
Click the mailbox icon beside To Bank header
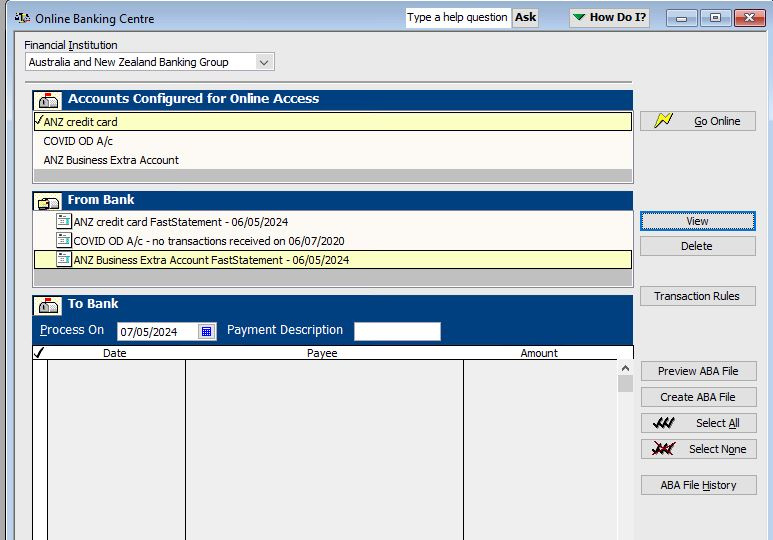point(48,305)
